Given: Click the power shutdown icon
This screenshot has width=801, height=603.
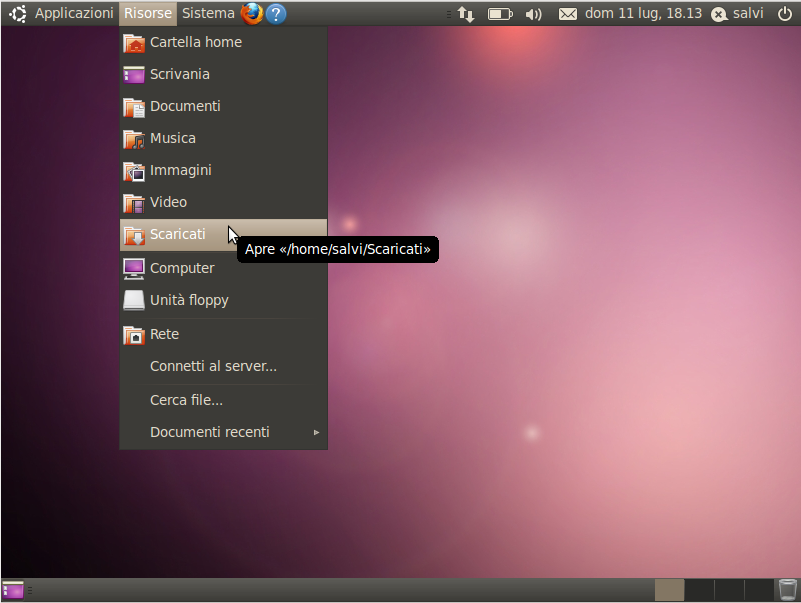Looking at the screenshot, I should [x=785, y=14].
